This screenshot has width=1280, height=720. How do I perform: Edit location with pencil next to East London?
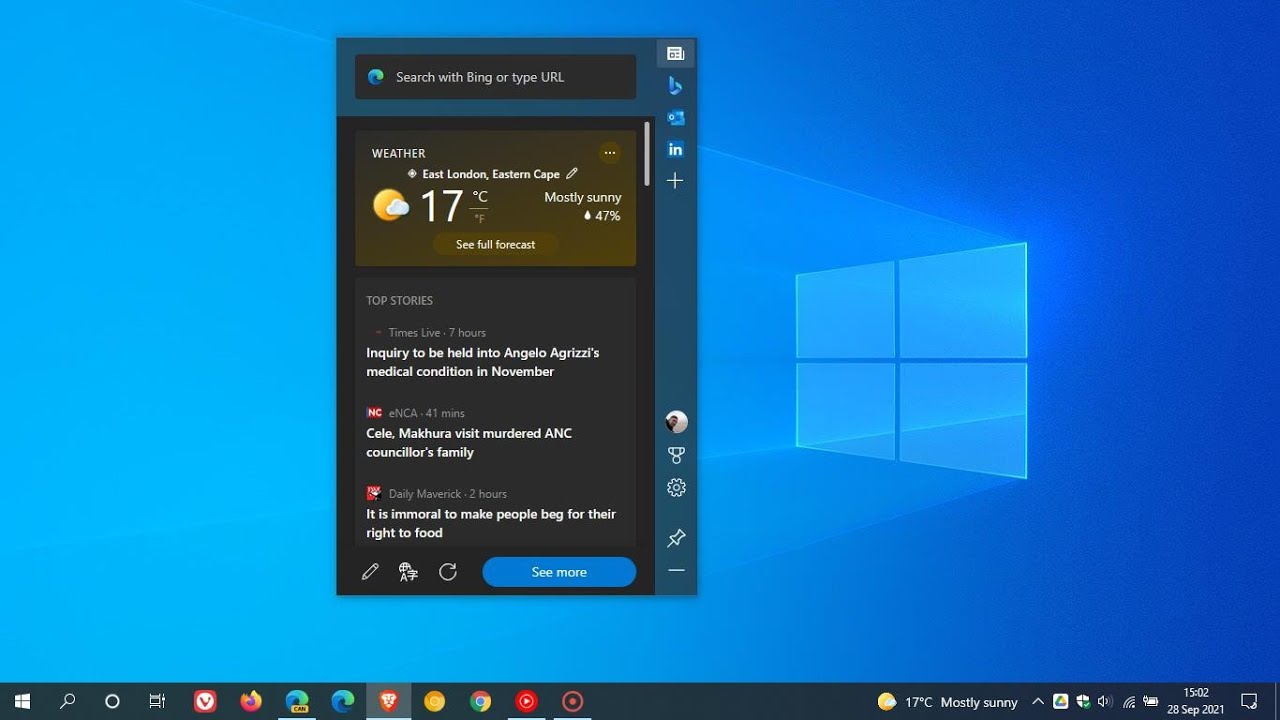pyautogui.click(x=572, y=173)
